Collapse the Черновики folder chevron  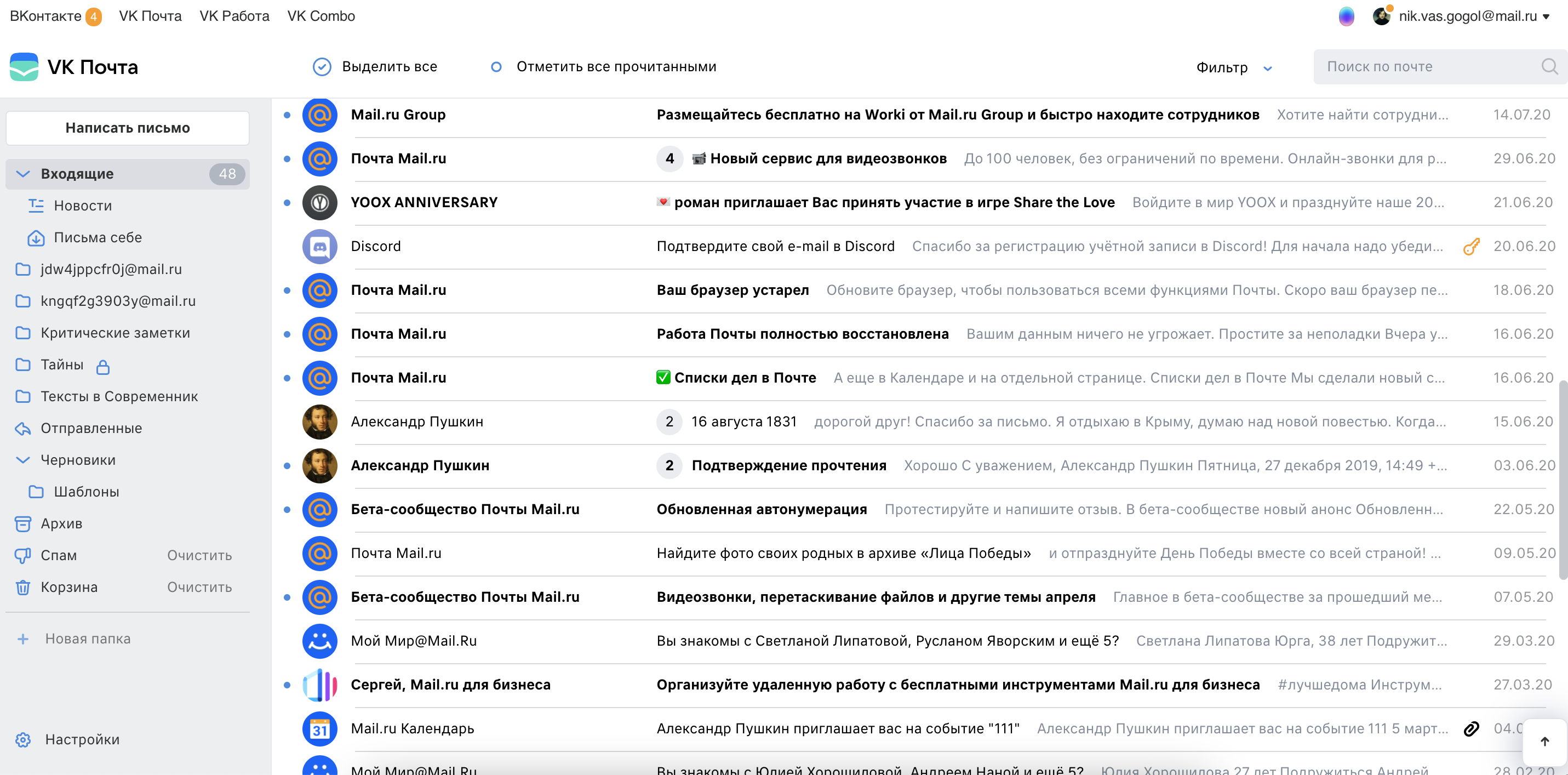22,460
